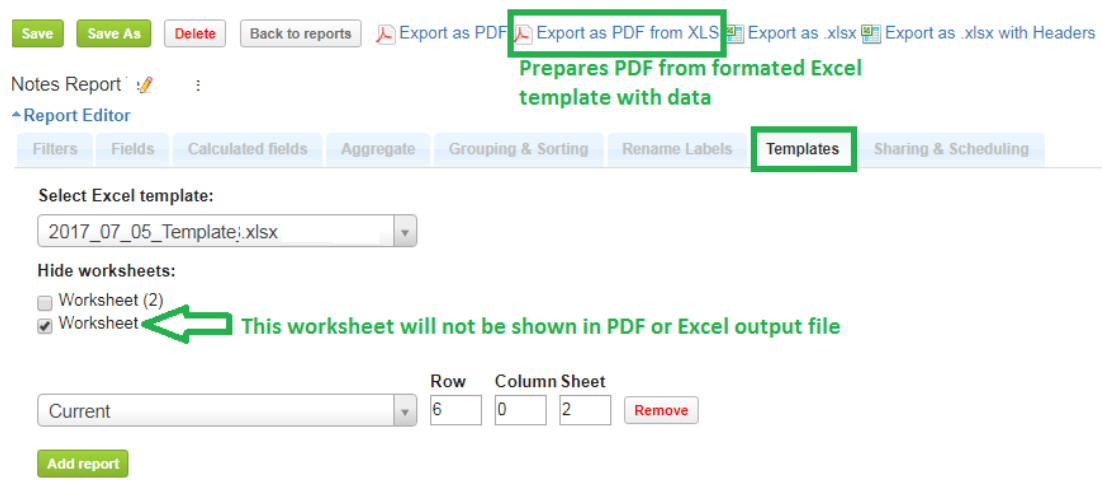Screen dimensions: 1102x488
Task: Go to the Sharing & Scheduling tab
Action: (951, 149)
